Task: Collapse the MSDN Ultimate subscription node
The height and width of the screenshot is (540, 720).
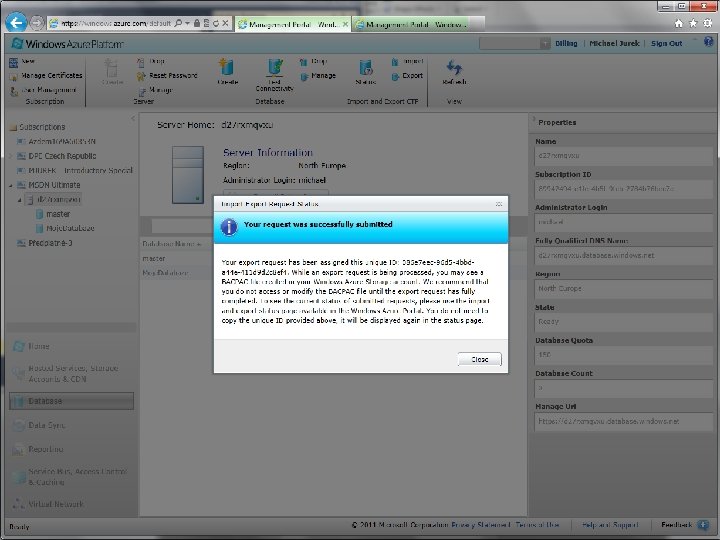Action: pyautogui.click(x=11, y=186)
